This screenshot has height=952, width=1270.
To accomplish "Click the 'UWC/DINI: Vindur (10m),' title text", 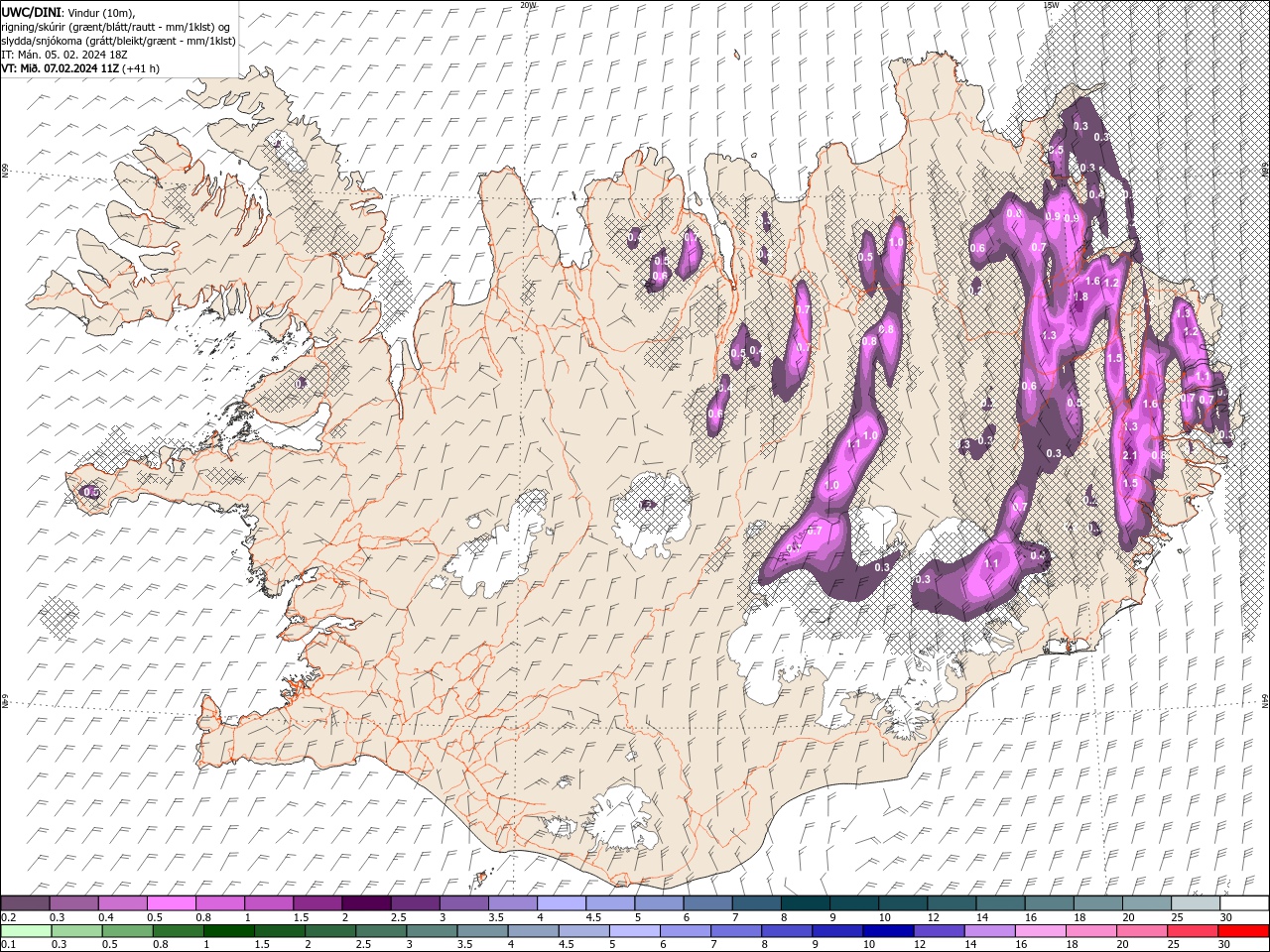I will click(x=68, y=11).
